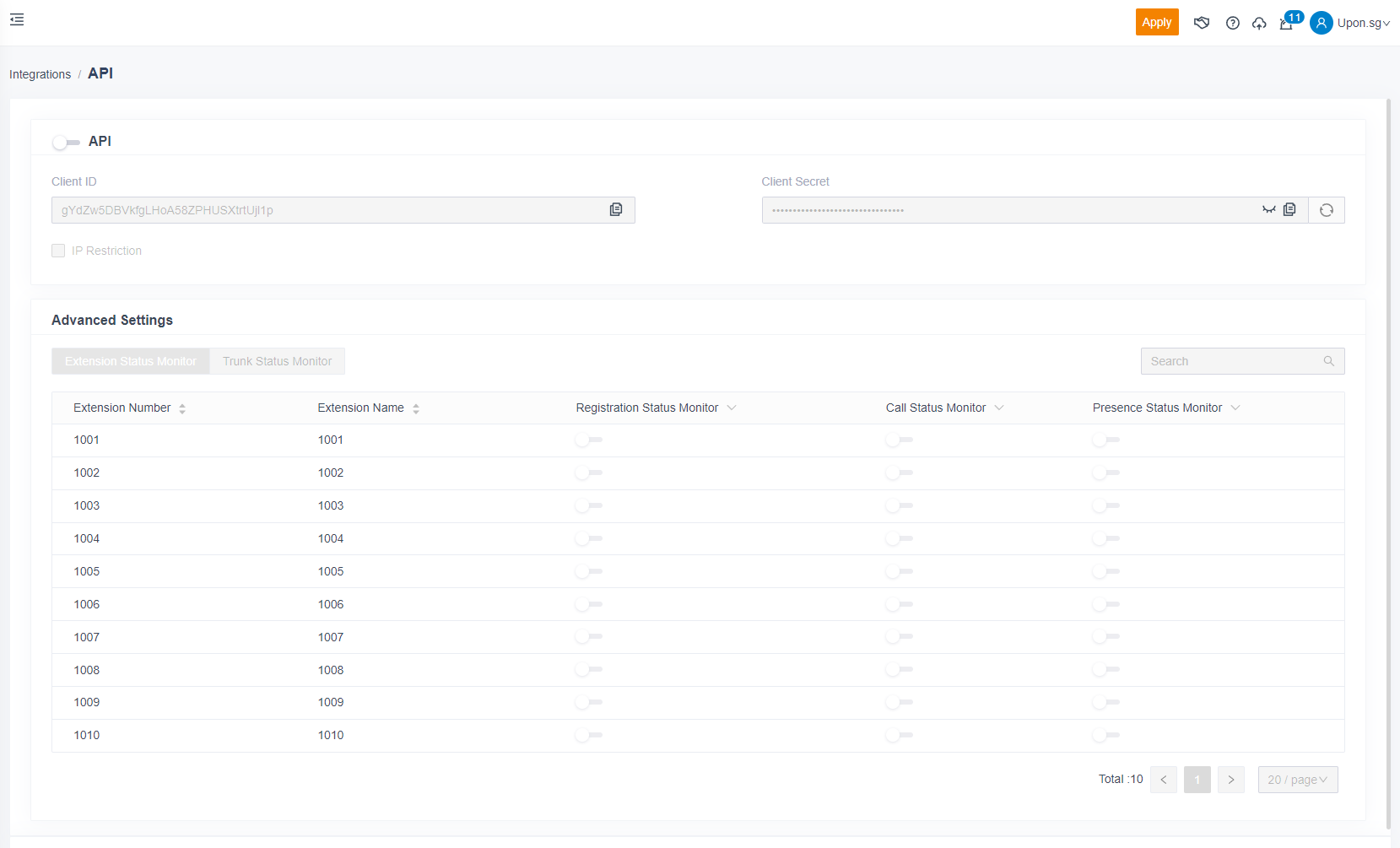
Task: Click the cloud upload icon in header
Action: tap(1259, 23)
